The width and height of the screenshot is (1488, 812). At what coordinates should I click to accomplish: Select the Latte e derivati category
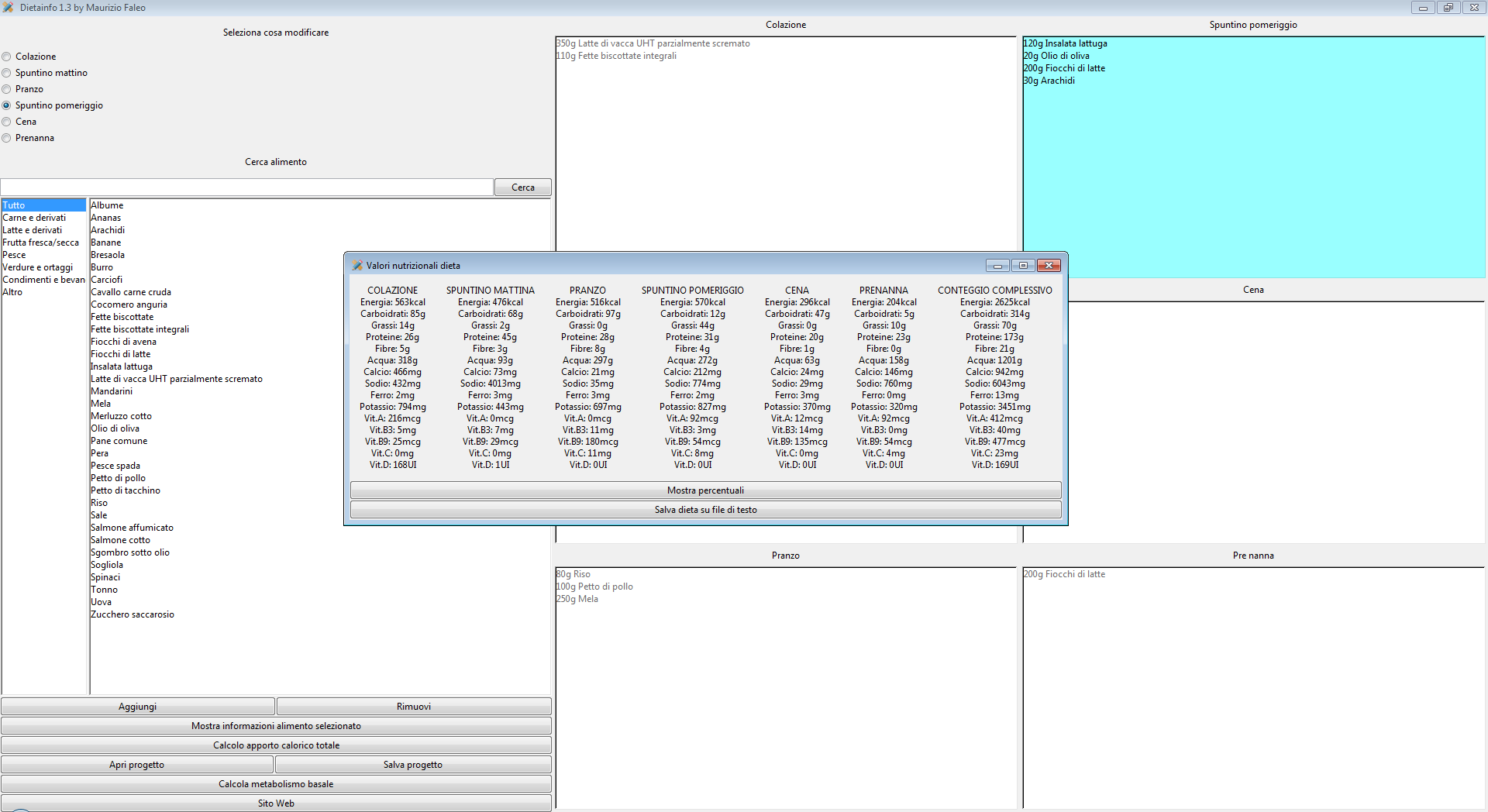(33, 230)
